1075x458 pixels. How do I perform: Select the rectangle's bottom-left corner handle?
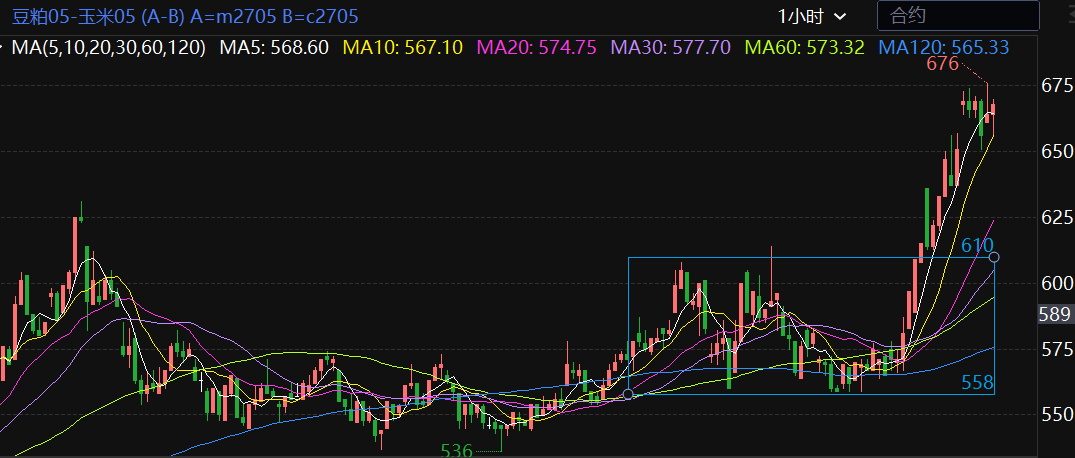pos(628,394)
